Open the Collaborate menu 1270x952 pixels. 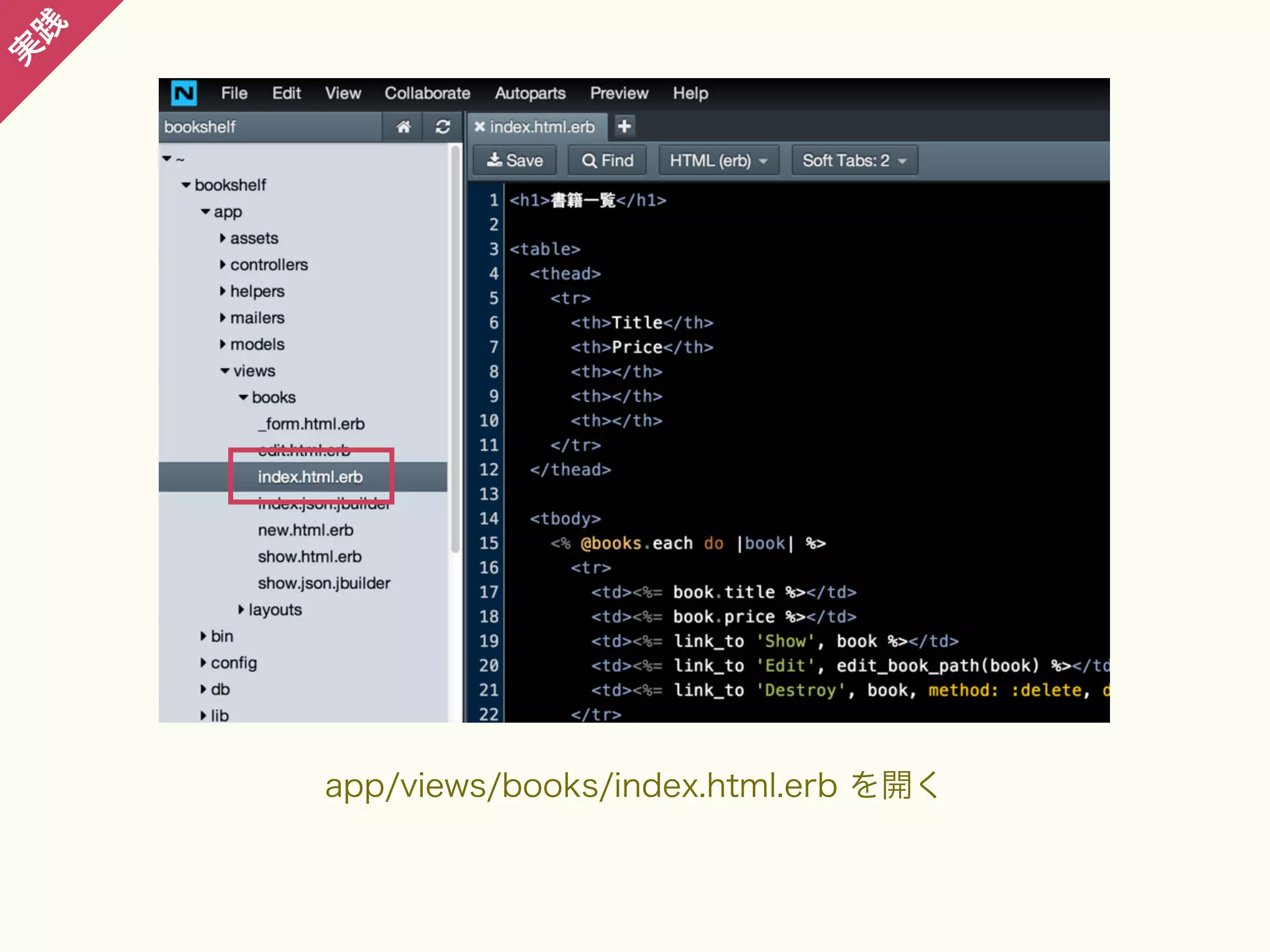[427, 94]
